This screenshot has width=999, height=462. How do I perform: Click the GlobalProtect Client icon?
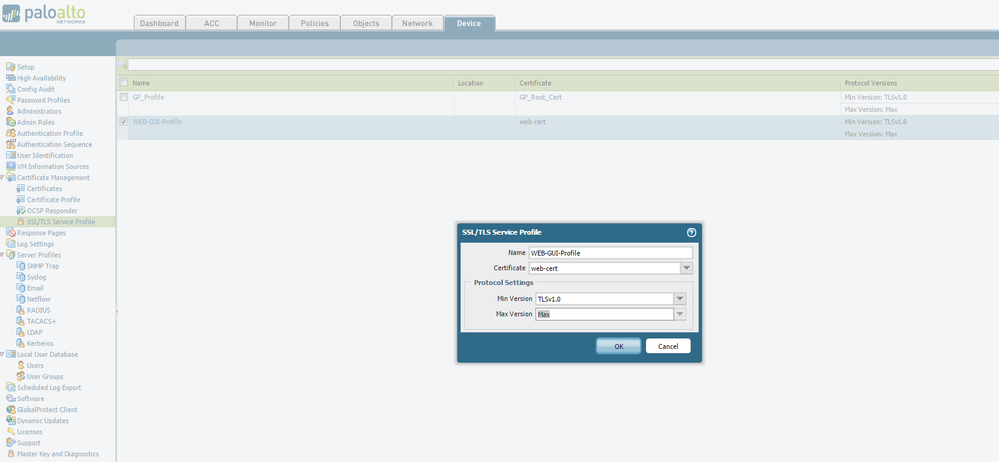tap(11, 410)
